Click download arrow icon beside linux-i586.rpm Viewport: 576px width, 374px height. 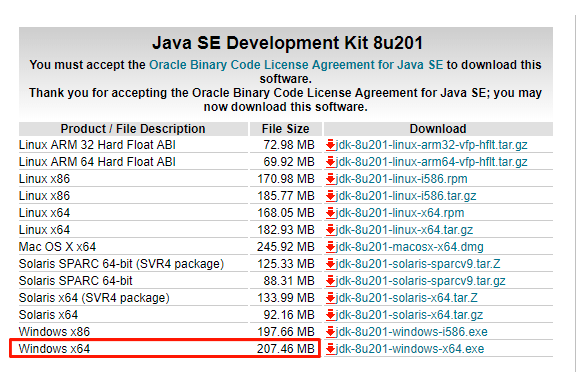pos(331,179)
